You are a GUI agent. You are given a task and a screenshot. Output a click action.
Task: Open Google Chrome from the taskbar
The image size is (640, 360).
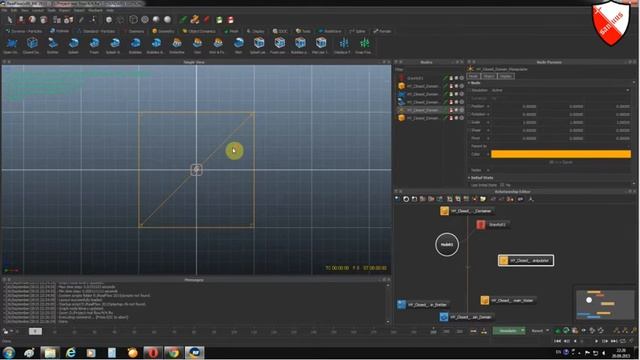(173, 352)
